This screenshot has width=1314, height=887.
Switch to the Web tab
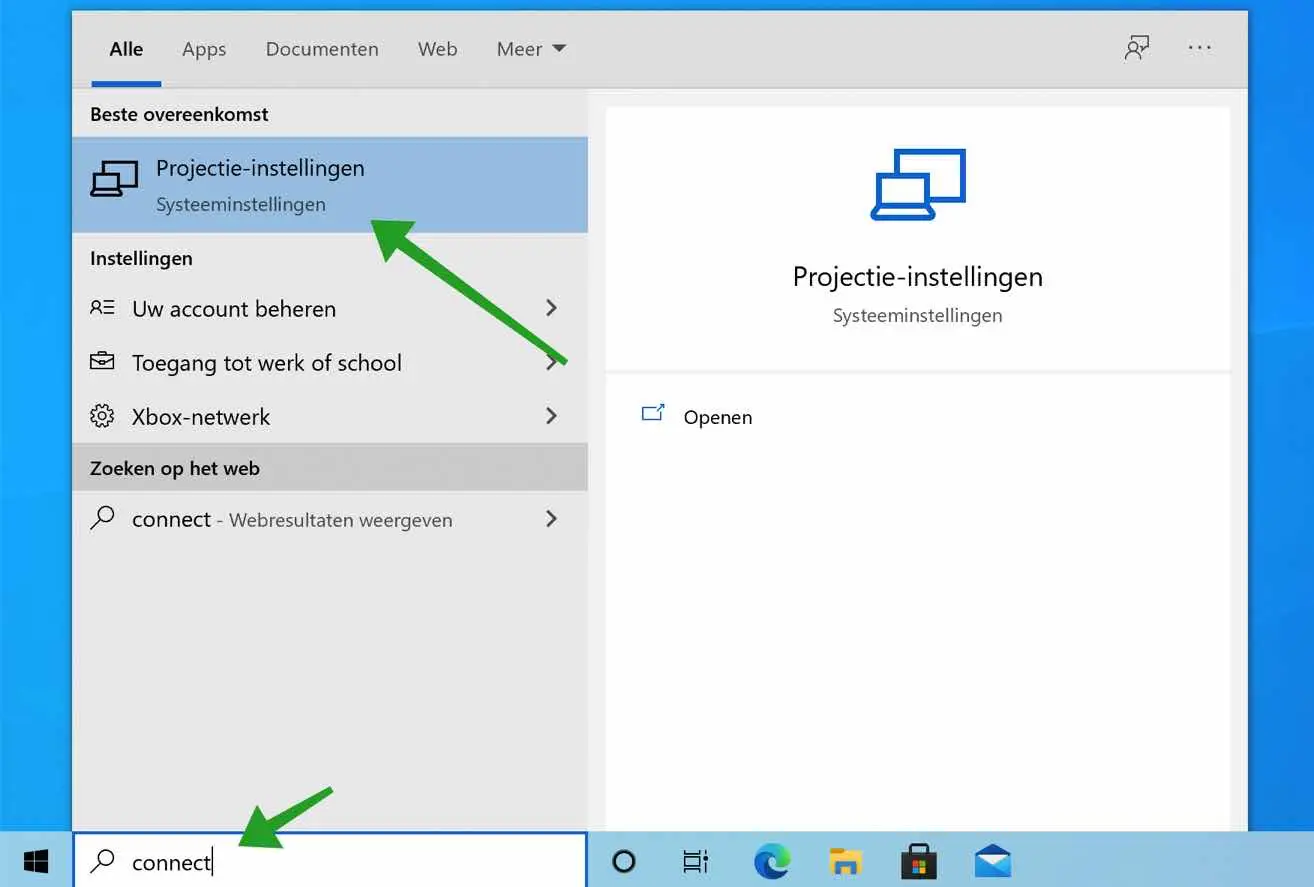pos(437,49)
